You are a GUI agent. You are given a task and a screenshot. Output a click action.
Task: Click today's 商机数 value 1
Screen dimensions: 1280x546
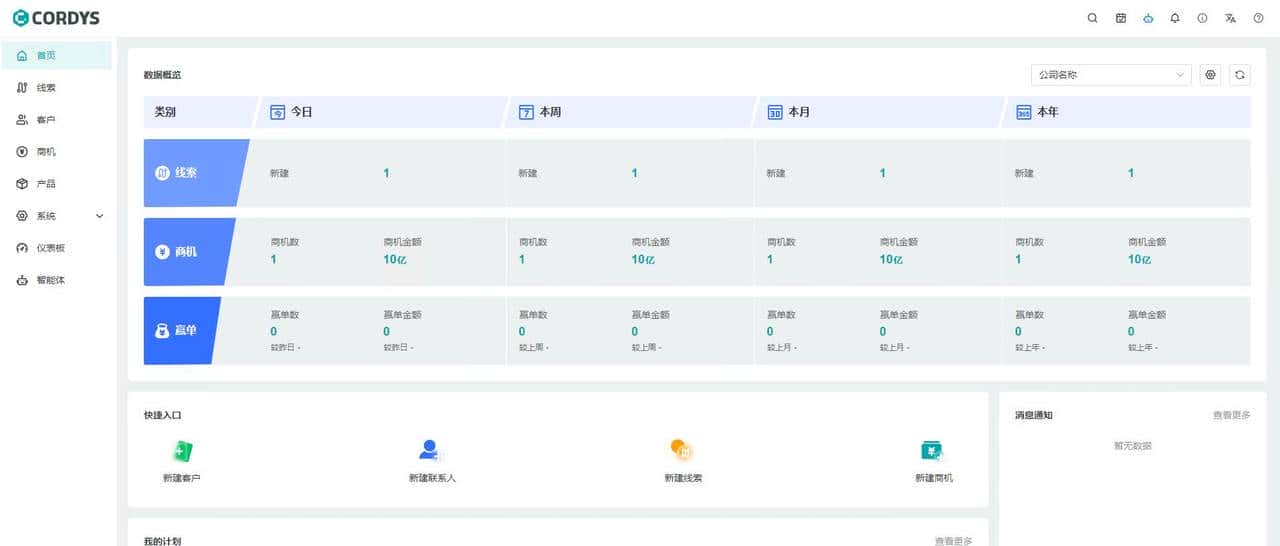[273, 259]
